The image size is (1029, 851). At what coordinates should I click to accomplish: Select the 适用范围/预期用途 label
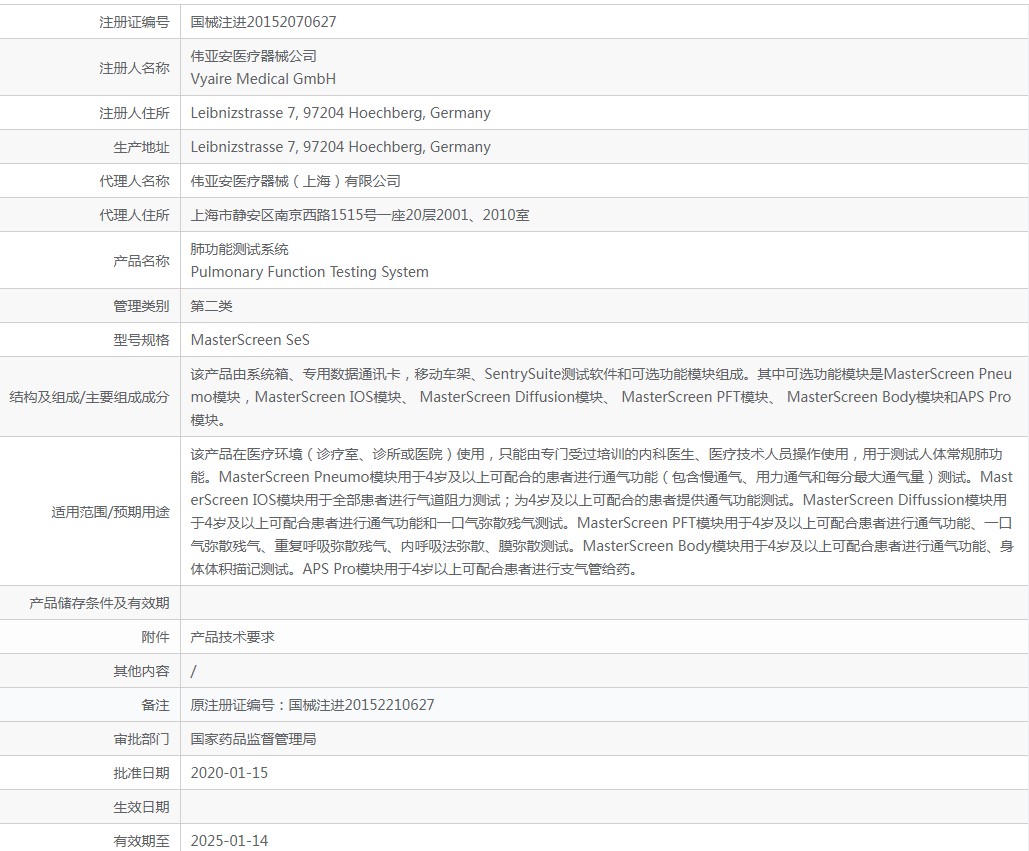110,511
